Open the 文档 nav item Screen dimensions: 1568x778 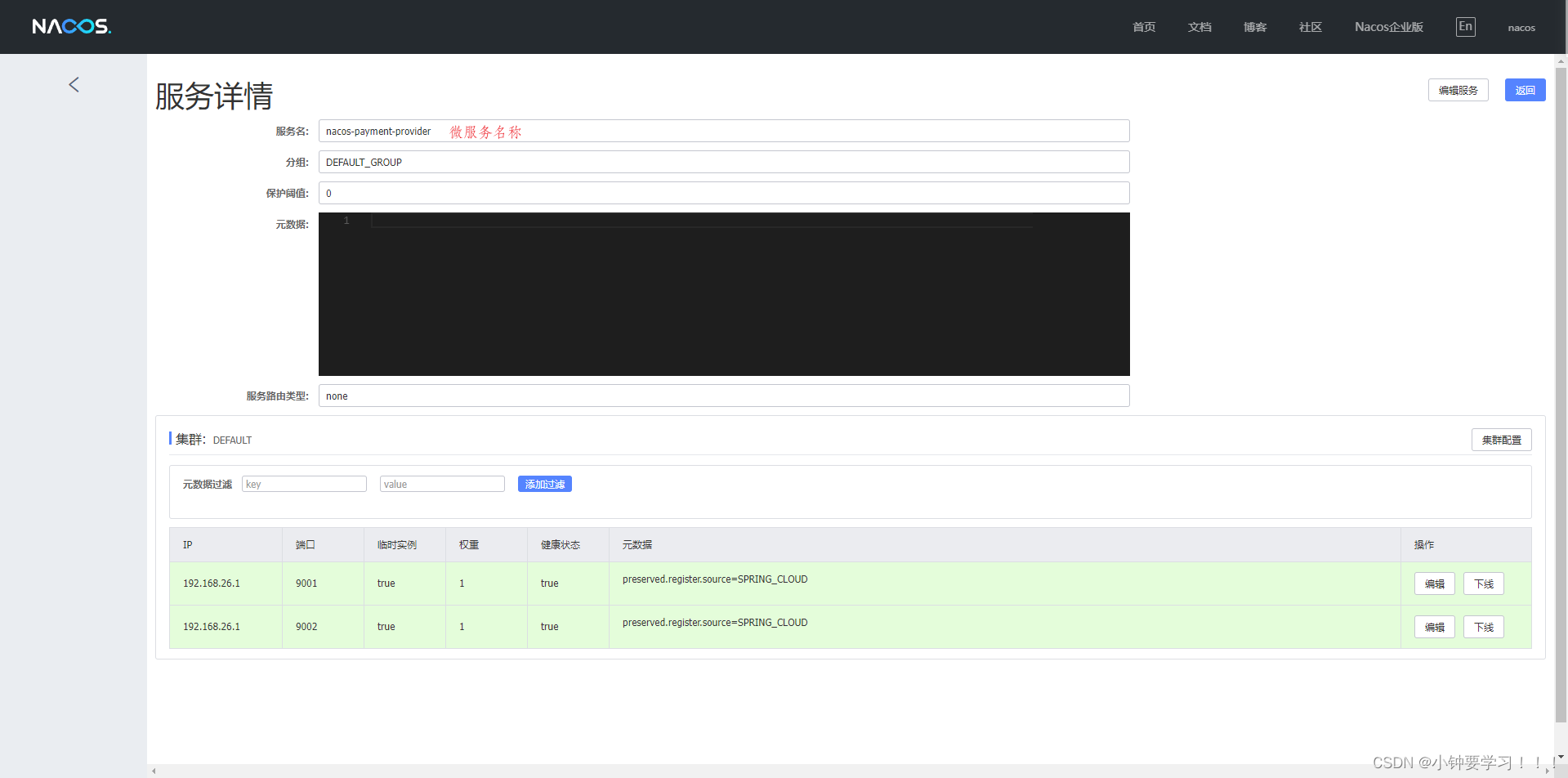click(x=1199, y=27)
